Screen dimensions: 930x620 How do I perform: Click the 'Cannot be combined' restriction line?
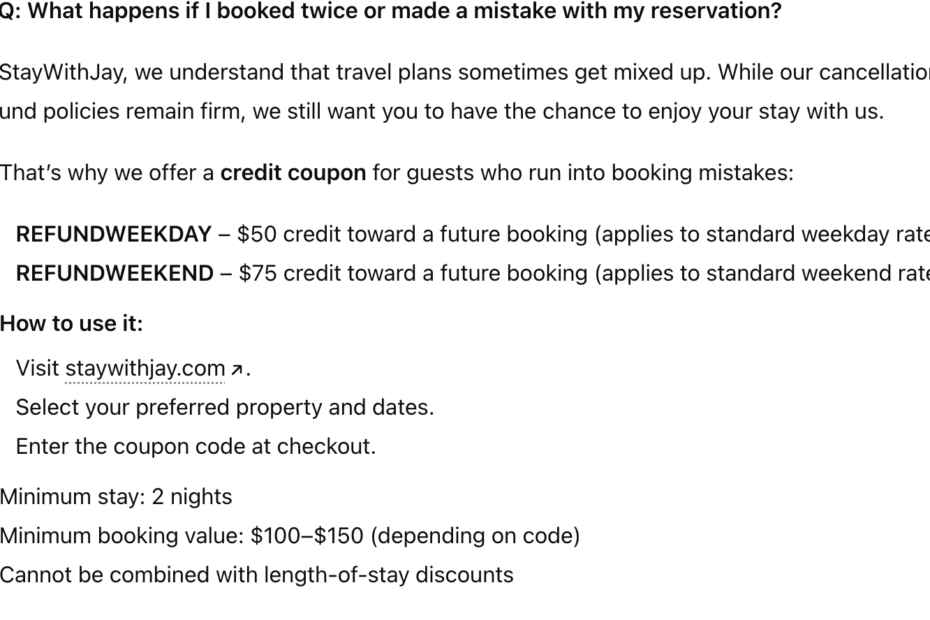pyautogui.click(x=256, y=575)
